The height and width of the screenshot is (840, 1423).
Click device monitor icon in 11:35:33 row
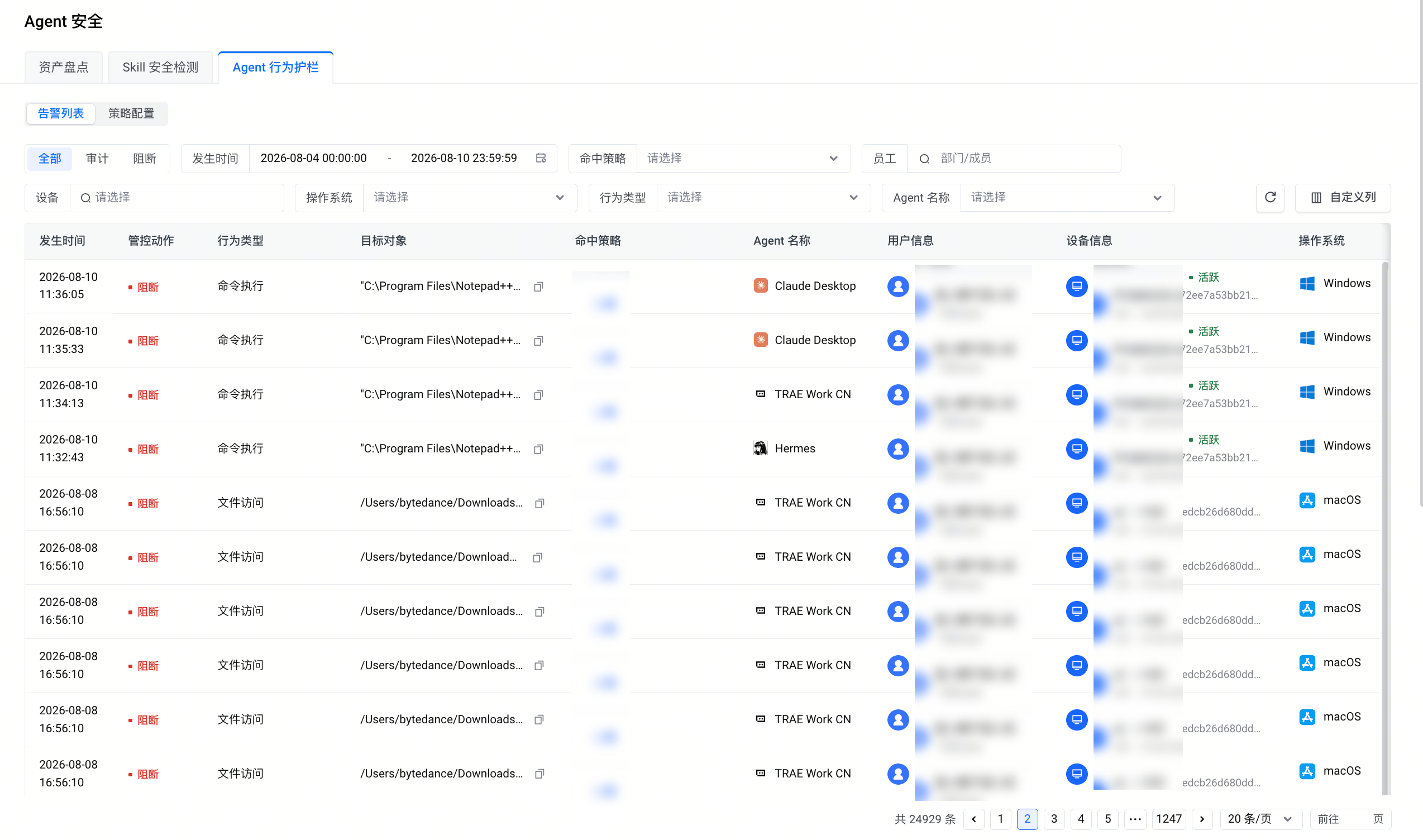pyautogui.click(x=1077, y=341)
